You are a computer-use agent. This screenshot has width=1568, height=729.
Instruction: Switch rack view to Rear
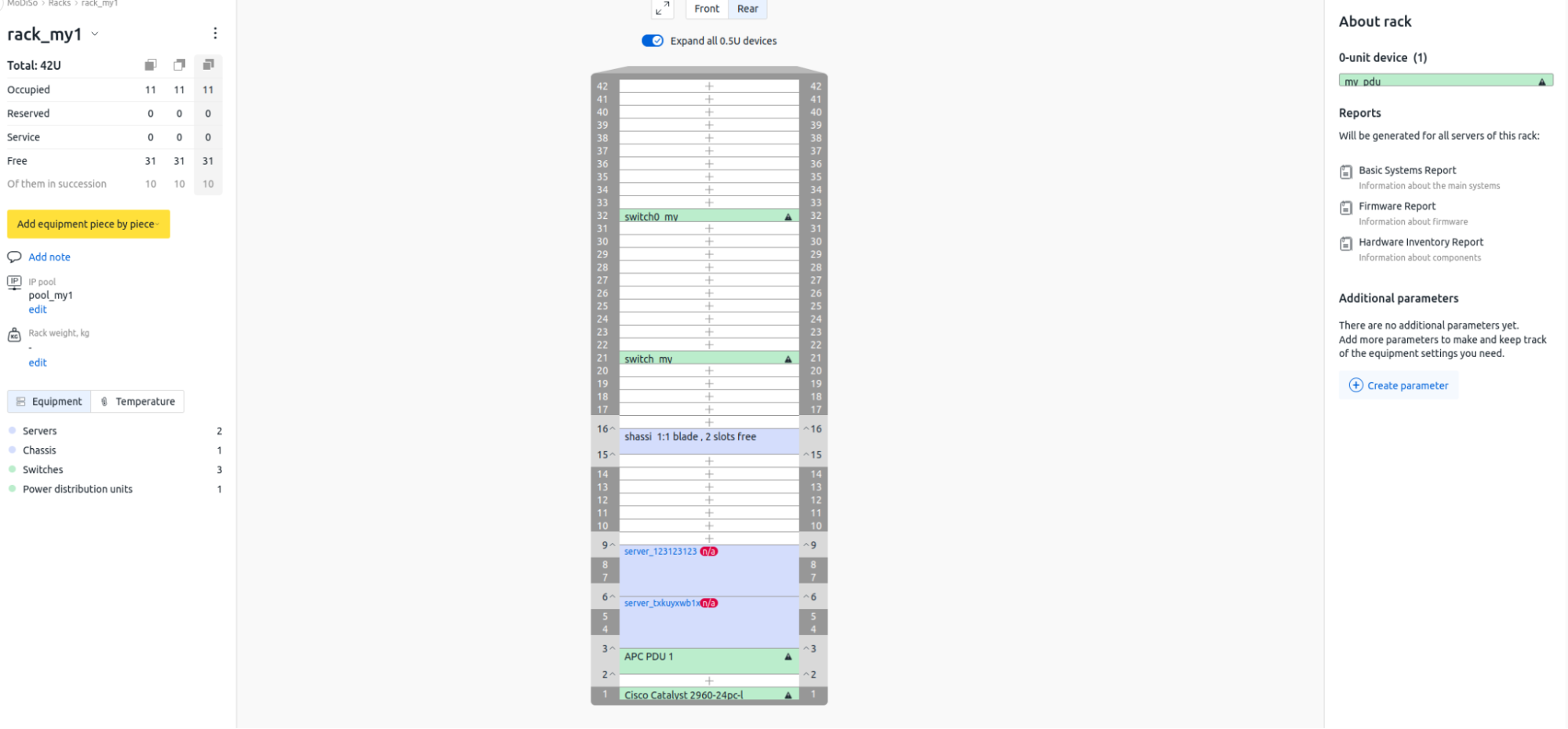point(748,9)
